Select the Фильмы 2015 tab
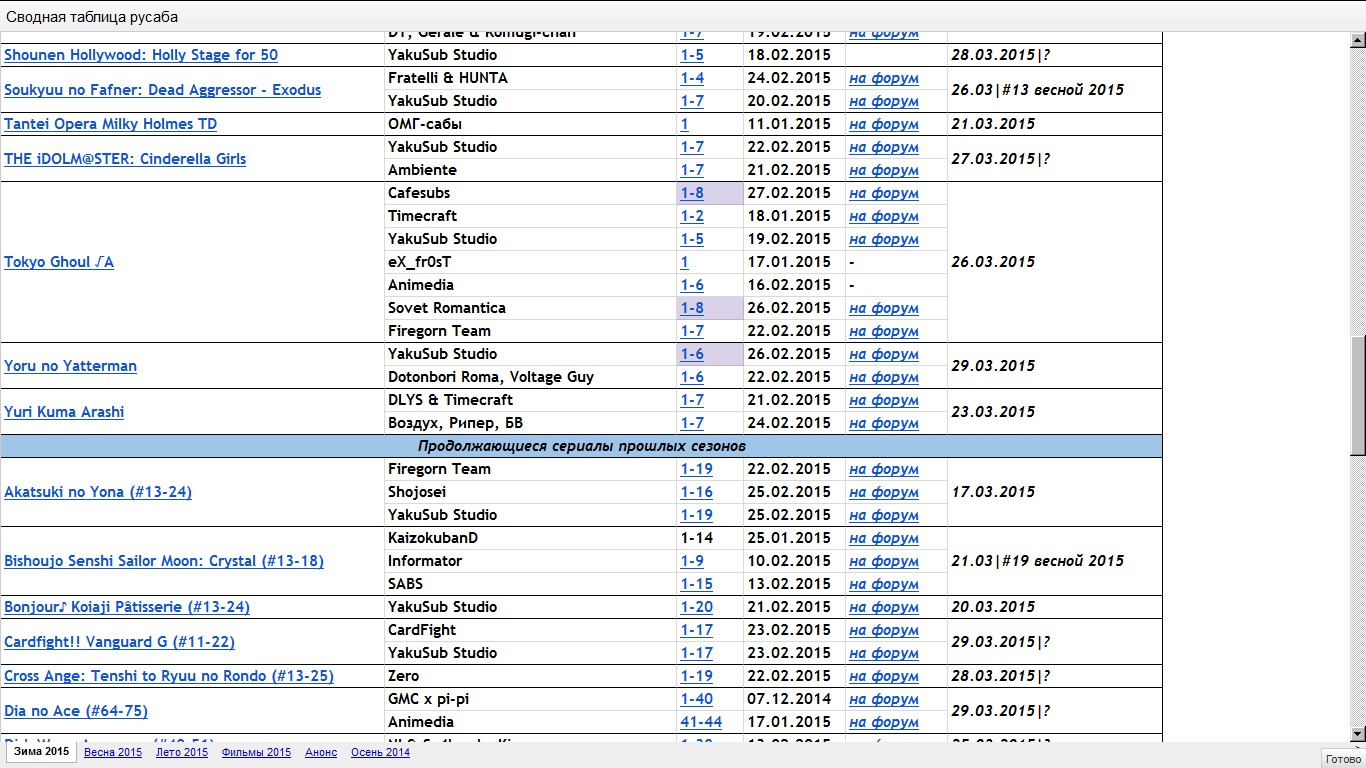 click(256, 752)
